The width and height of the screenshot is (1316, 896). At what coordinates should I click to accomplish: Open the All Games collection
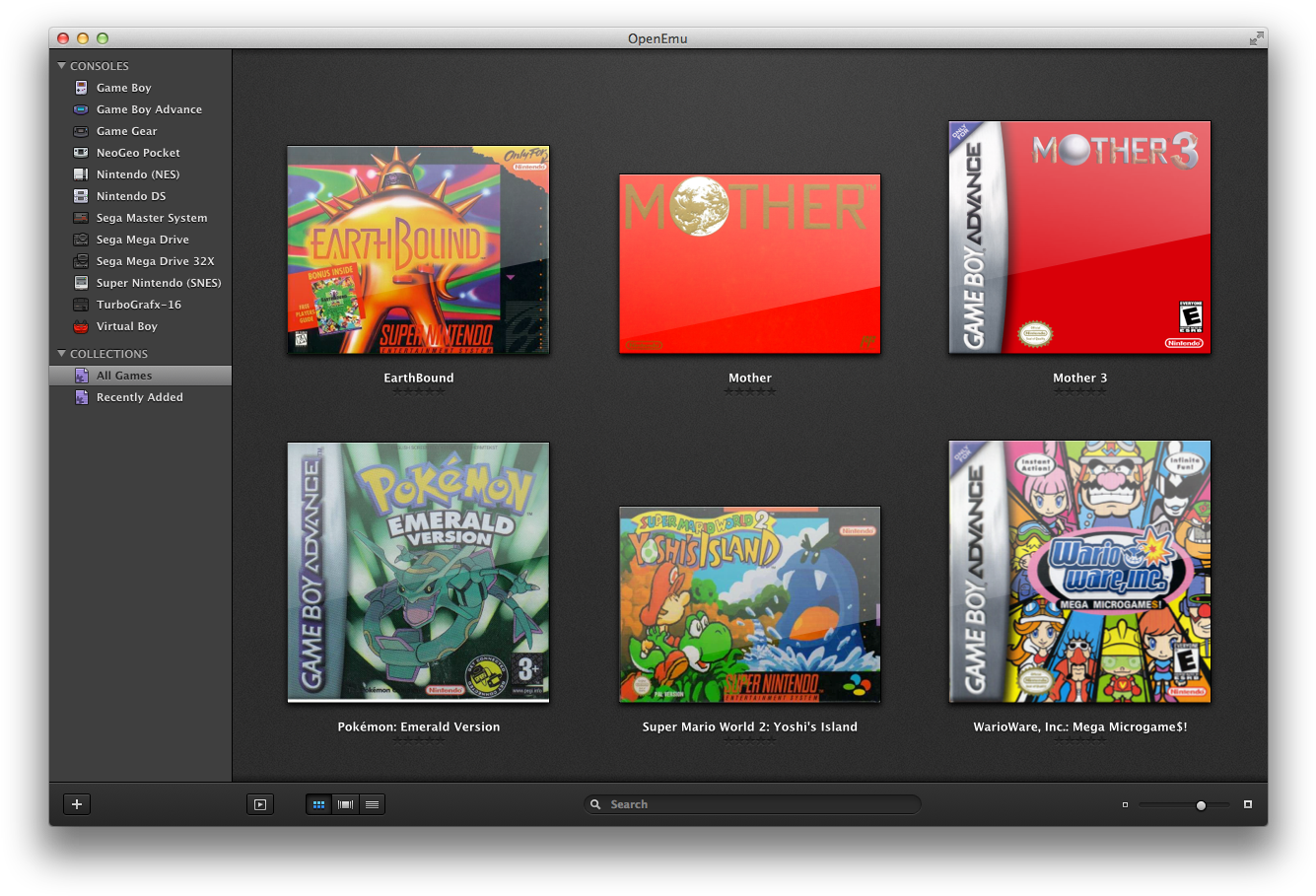pos(140,376)
